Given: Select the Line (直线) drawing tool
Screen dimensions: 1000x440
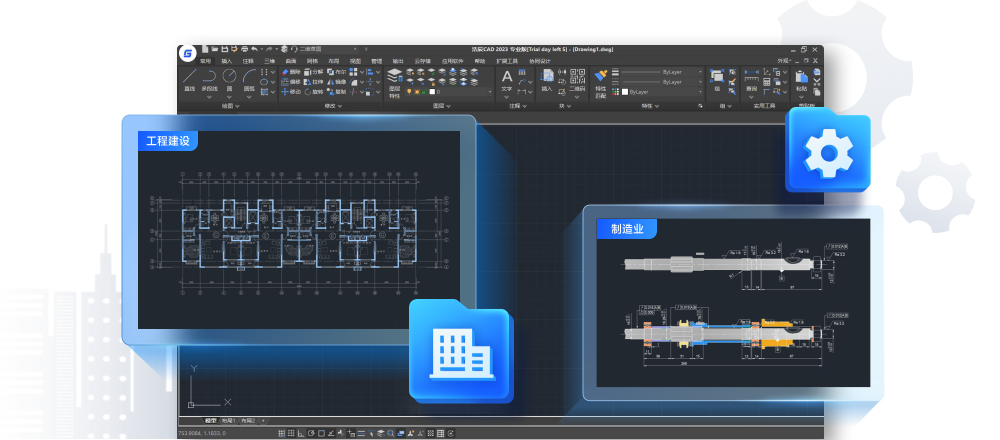Looking at the screenshot, I should [x=189, y=80].
